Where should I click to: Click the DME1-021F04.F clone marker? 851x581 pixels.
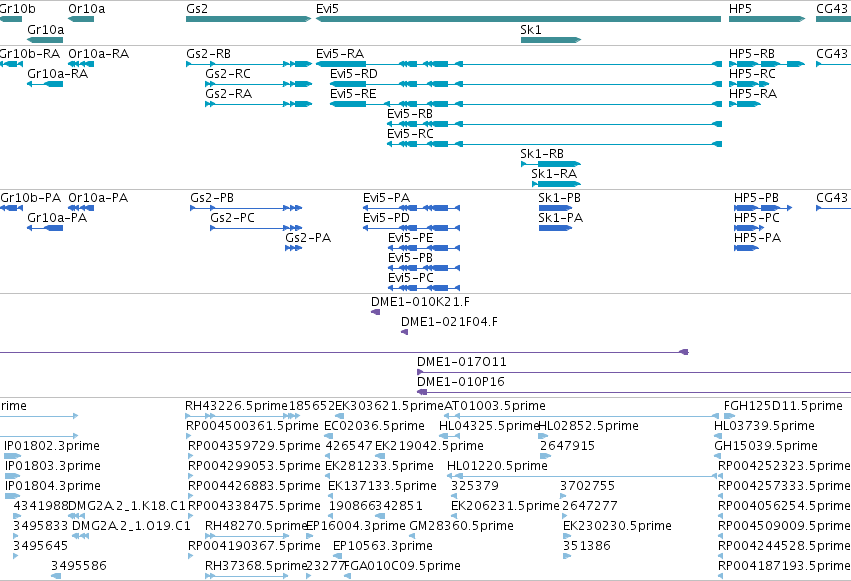(404, 332)
